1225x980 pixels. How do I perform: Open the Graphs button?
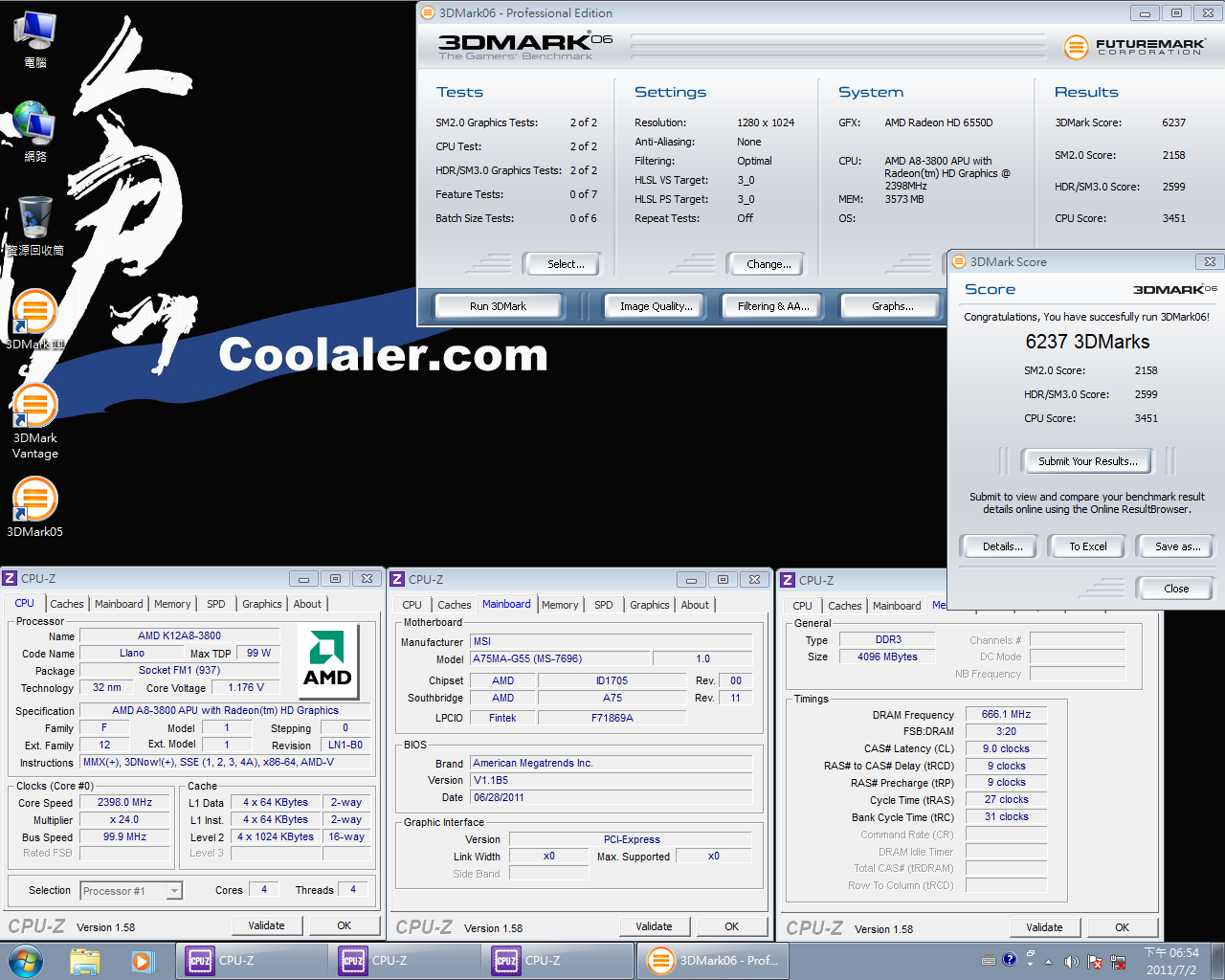click(x=892, y=306)
